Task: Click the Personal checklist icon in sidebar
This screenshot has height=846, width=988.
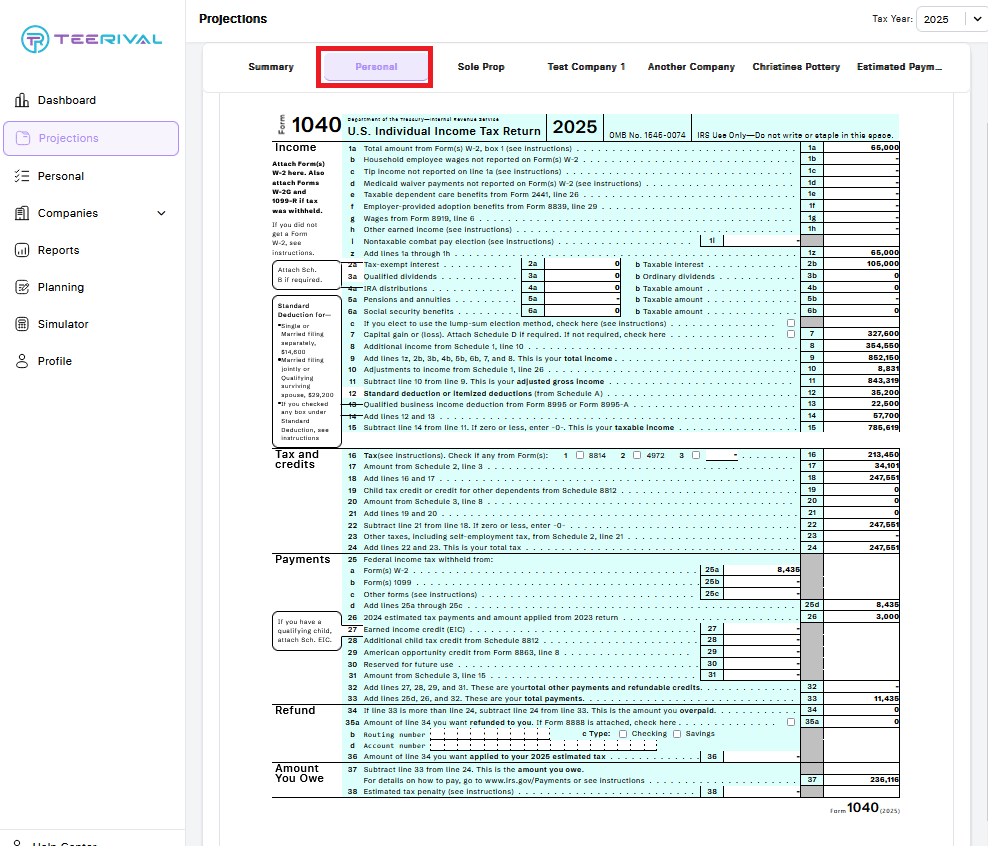Action: [22, 176]
